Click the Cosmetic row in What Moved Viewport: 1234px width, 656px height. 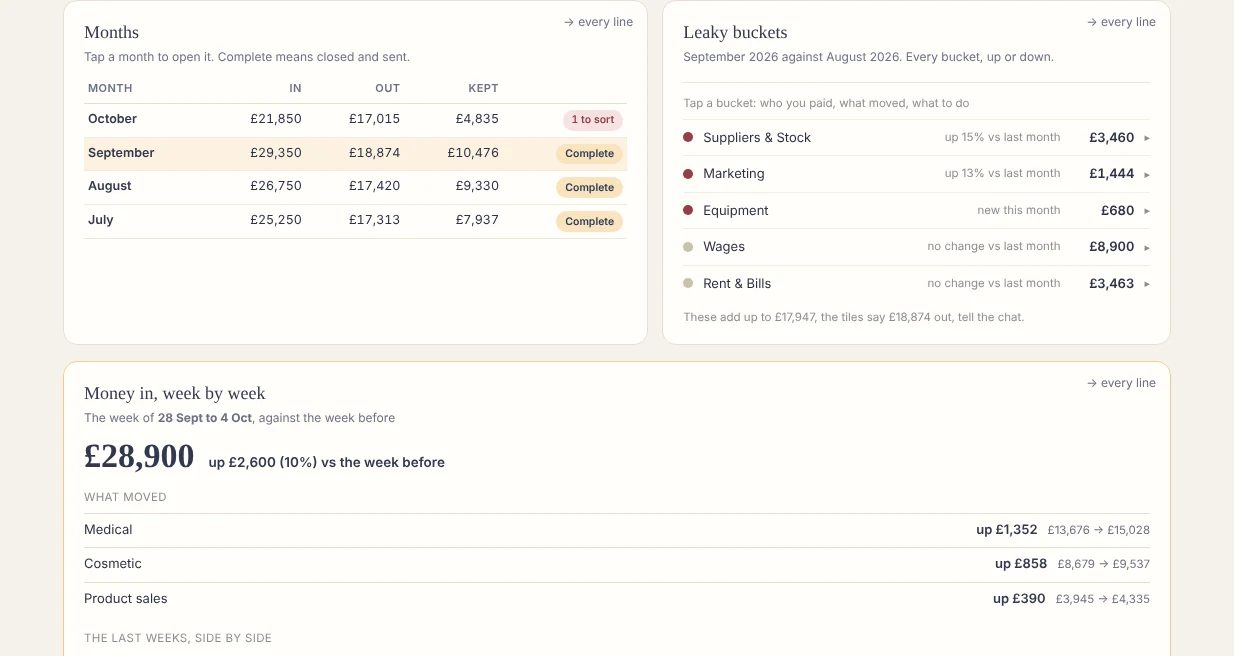click(x=617, y=564)
